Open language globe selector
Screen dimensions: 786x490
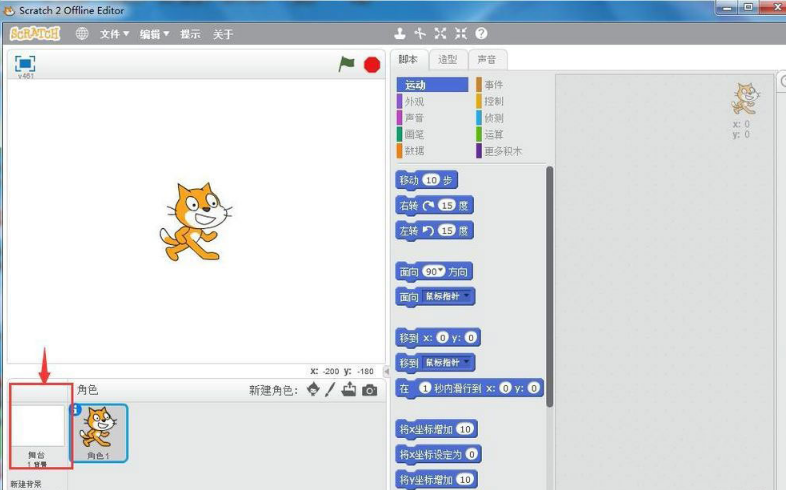pyautogui.click(x=82, y=33)
